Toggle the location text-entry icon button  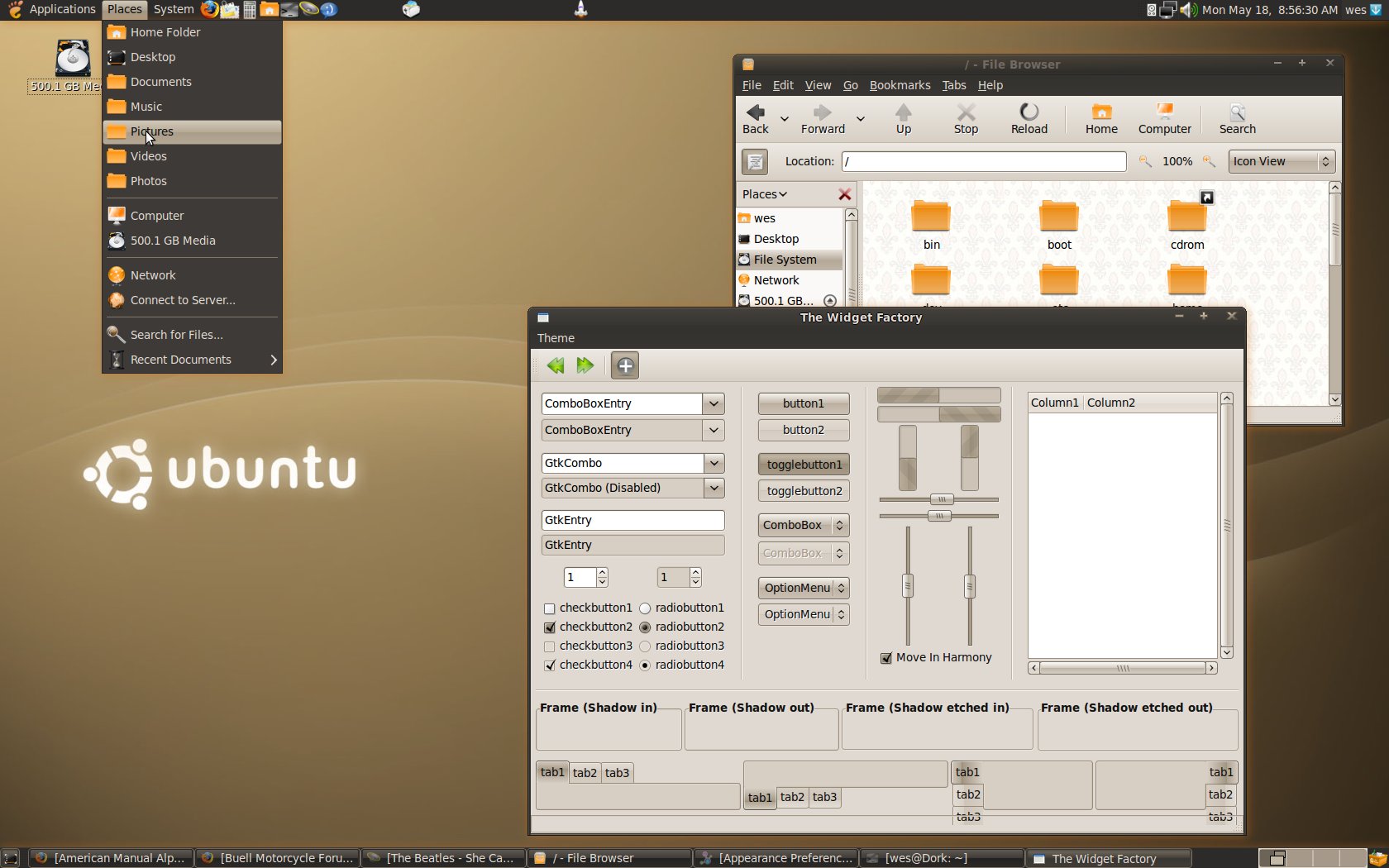(755, 162)
